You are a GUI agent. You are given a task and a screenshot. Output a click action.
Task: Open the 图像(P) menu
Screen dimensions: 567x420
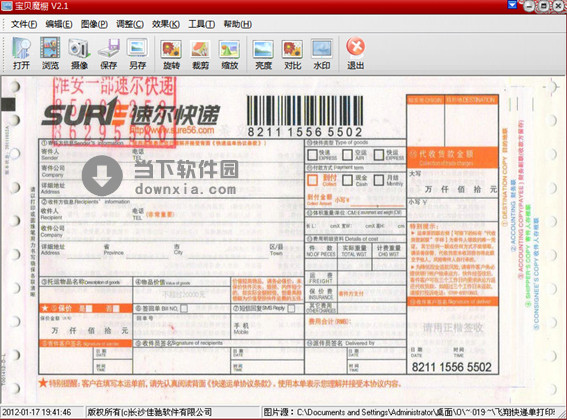coord(94,24)
